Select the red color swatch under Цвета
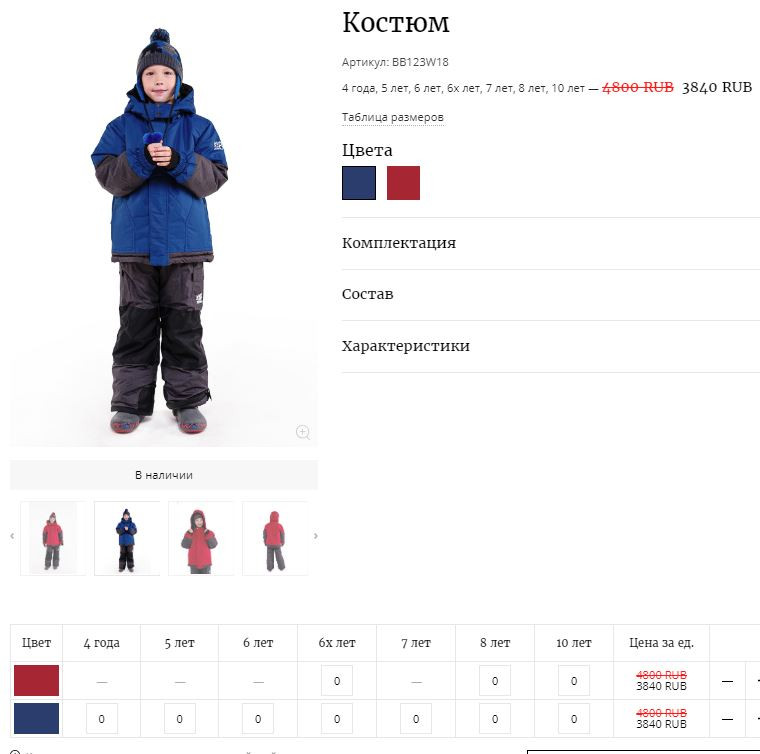Image resolution: width=760 pixels, height=754 pixels. tap(403, 183)
